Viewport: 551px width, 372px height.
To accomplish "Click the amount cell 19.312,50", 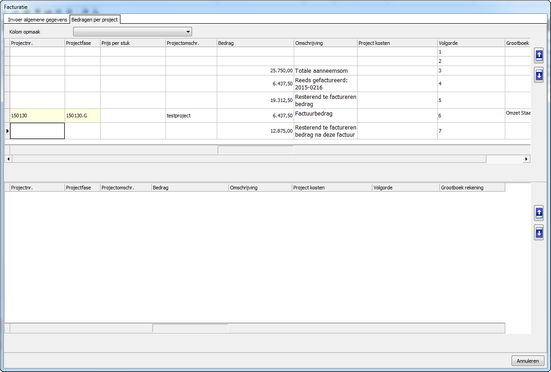I will click(x=255, y=100).
